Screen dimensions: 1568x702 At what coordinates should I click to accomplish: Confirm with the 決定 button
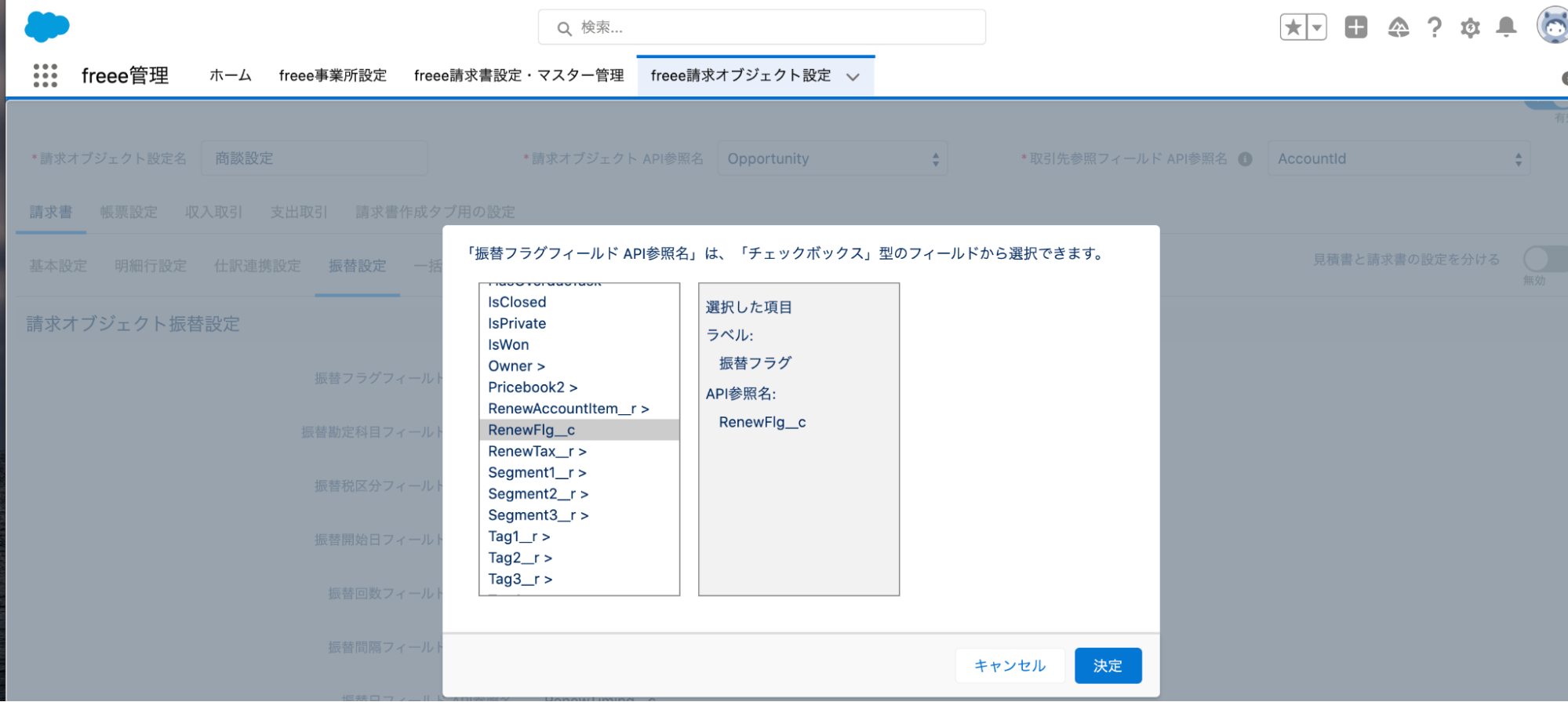pos(1108,665)
